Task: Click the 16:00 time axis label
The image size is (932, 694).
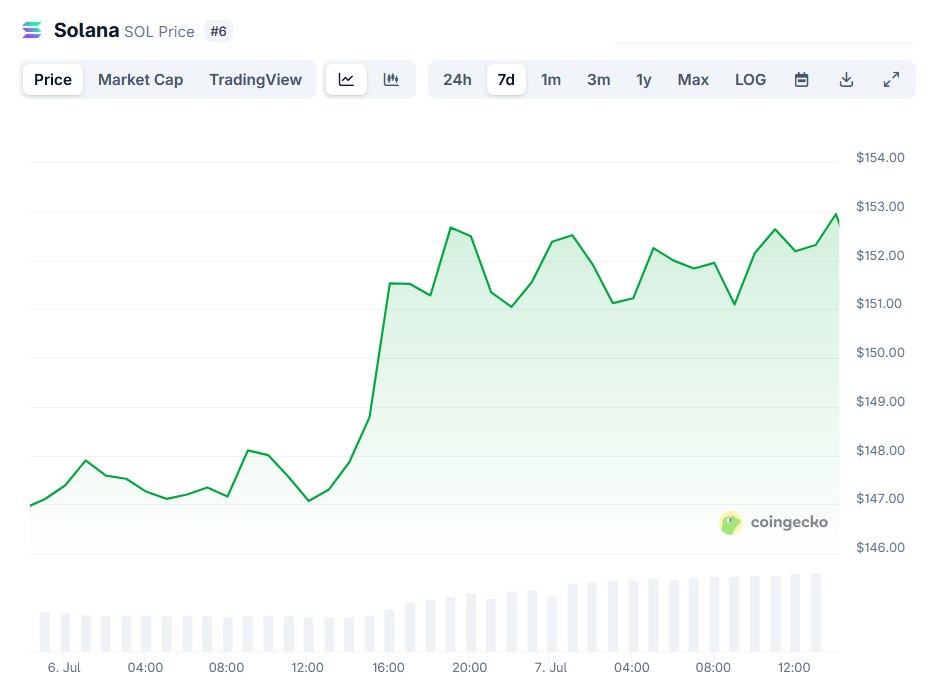Action: 388,667
